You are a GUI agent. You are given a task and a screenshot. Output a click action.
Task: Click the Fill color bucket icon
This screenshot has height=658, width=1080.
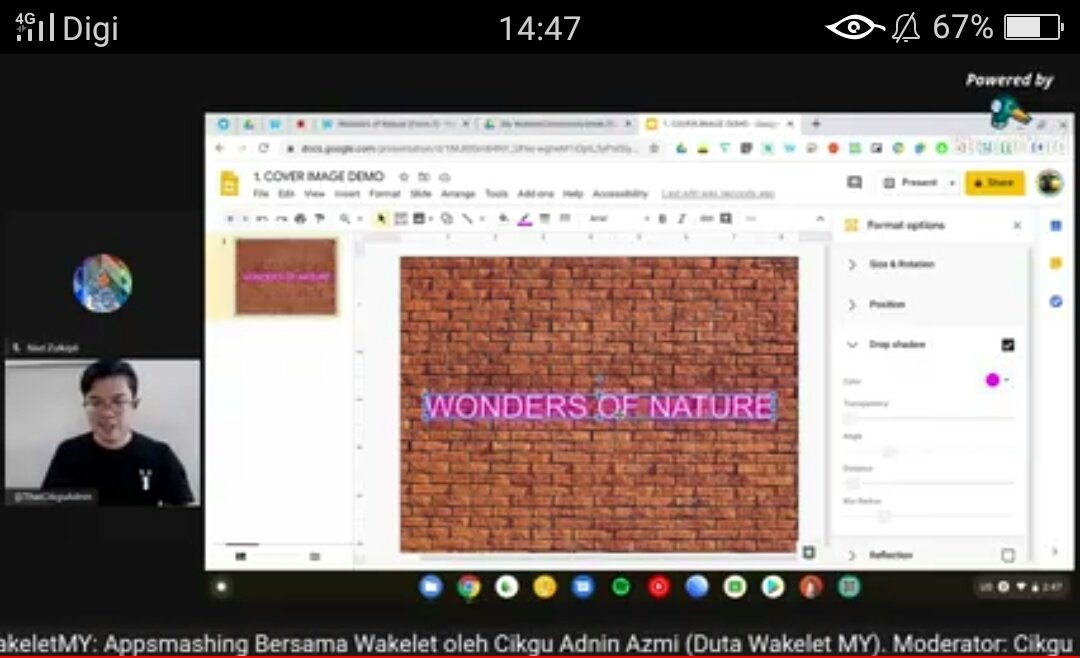[x=504, y=218]
